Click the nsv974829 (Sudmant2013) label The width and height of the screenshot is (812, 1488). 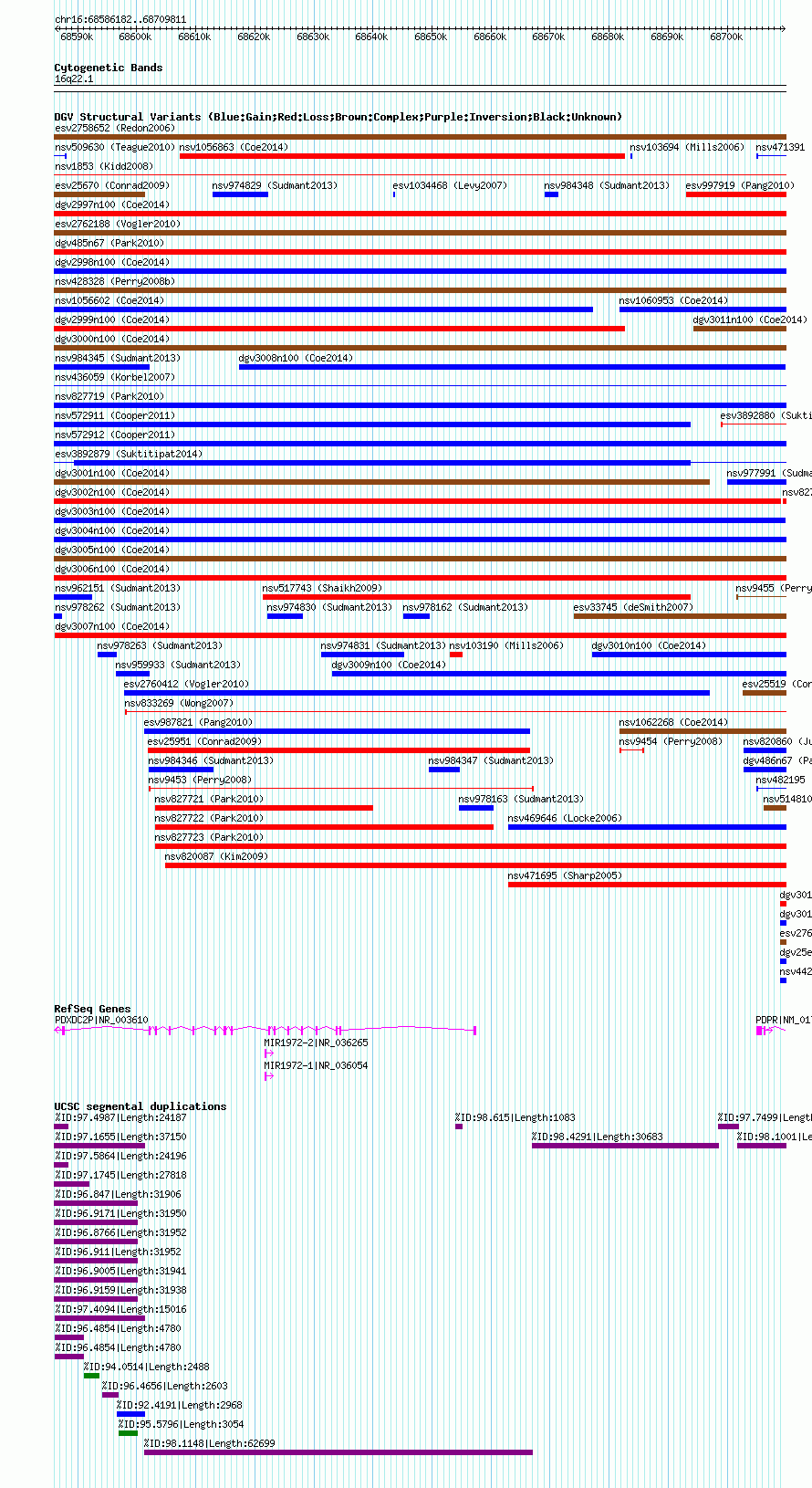tap(275, 185)
